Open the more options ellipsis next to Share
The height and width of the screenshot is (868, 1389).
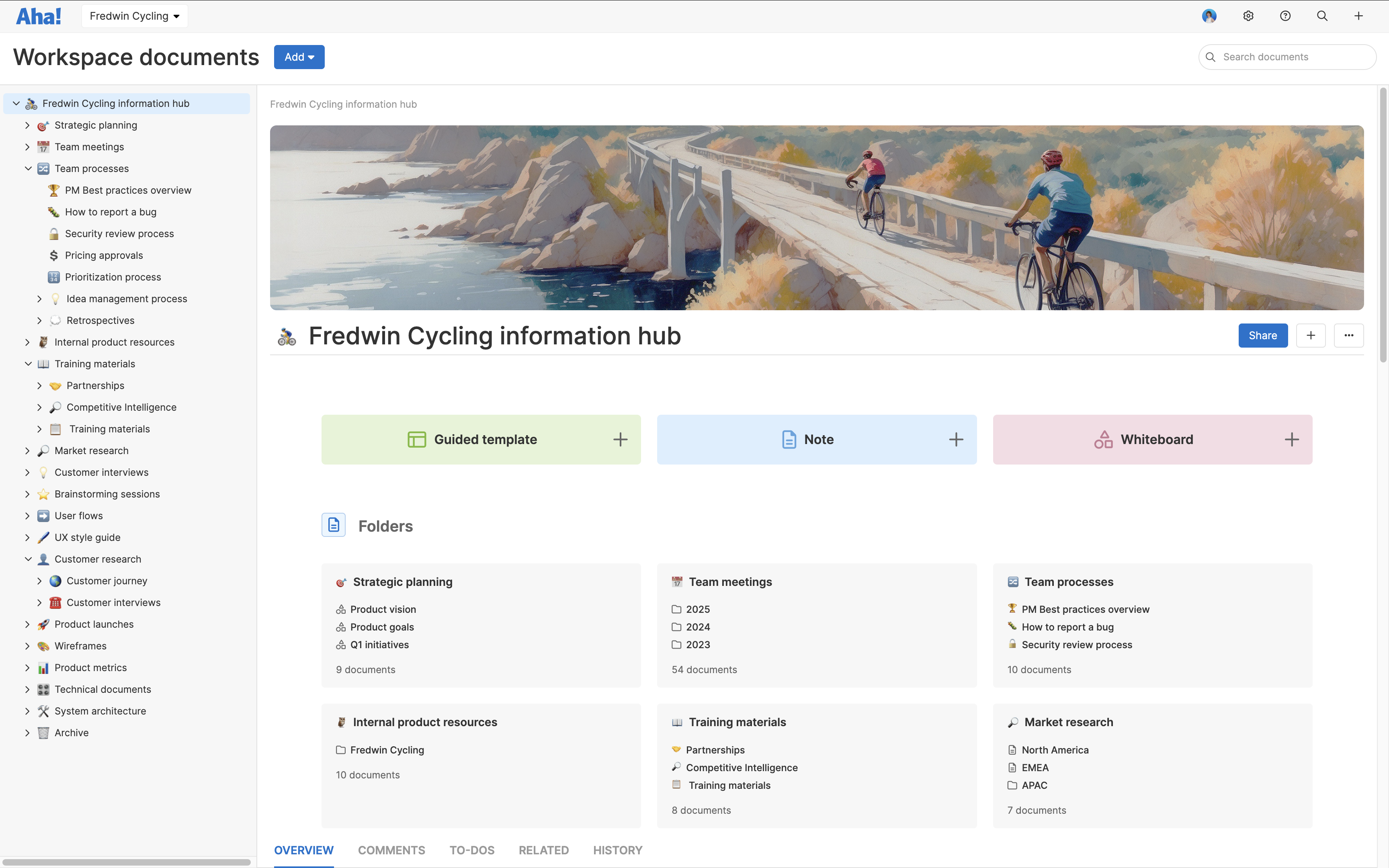[1348, 335]
